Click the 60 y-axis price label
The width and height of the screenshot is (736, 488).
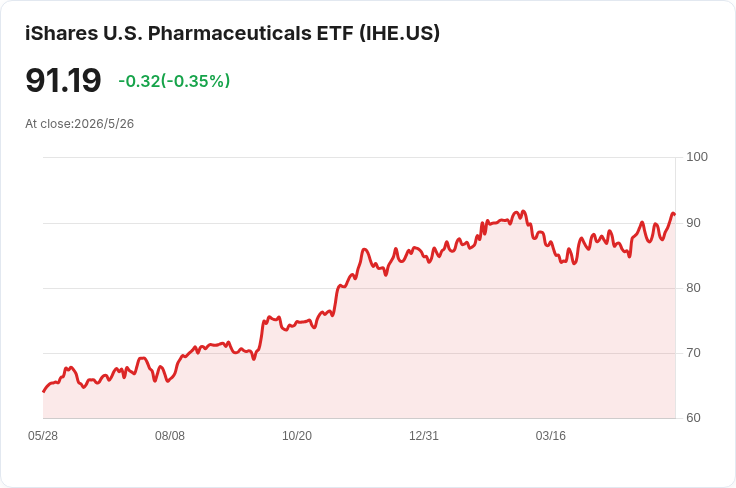pos(693,418)
